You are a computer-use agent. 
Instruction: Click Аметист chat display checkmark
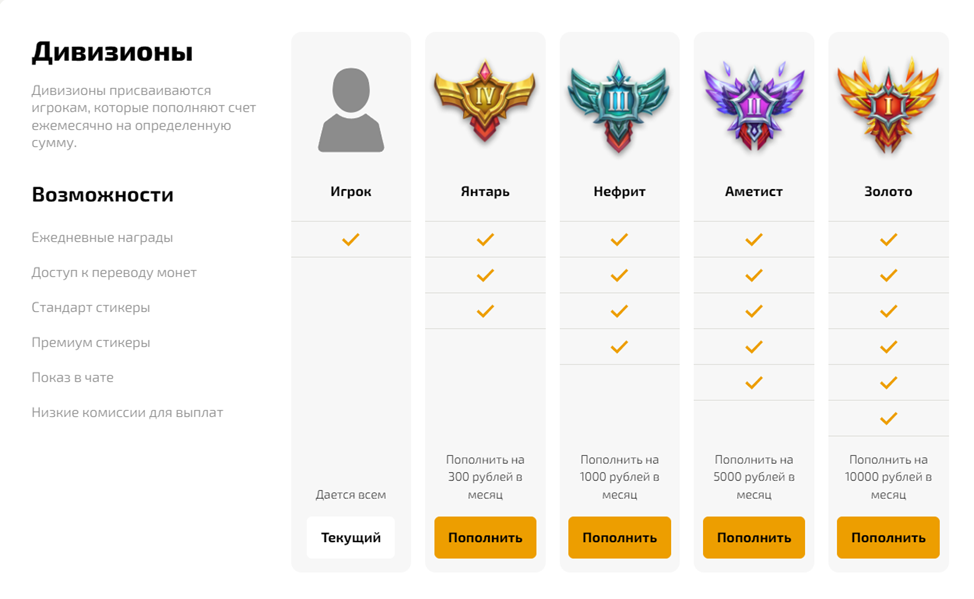[x=754, y=382]
